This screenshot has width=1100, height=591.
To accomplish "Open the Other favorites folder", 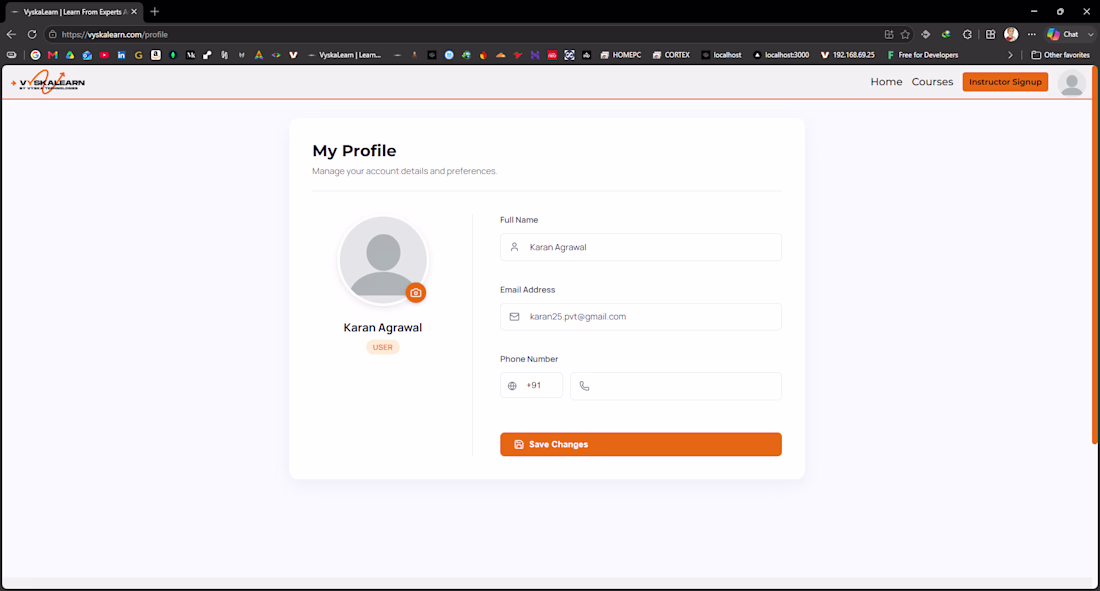I will click(1060, 55).
